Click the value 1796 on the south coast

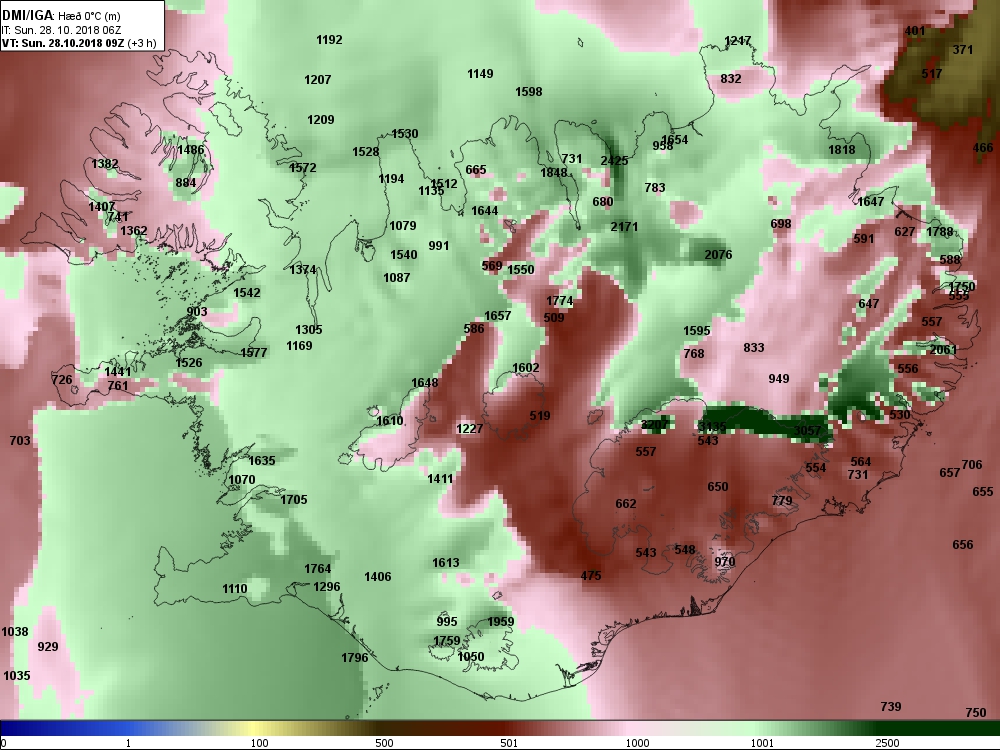(355, 657)
